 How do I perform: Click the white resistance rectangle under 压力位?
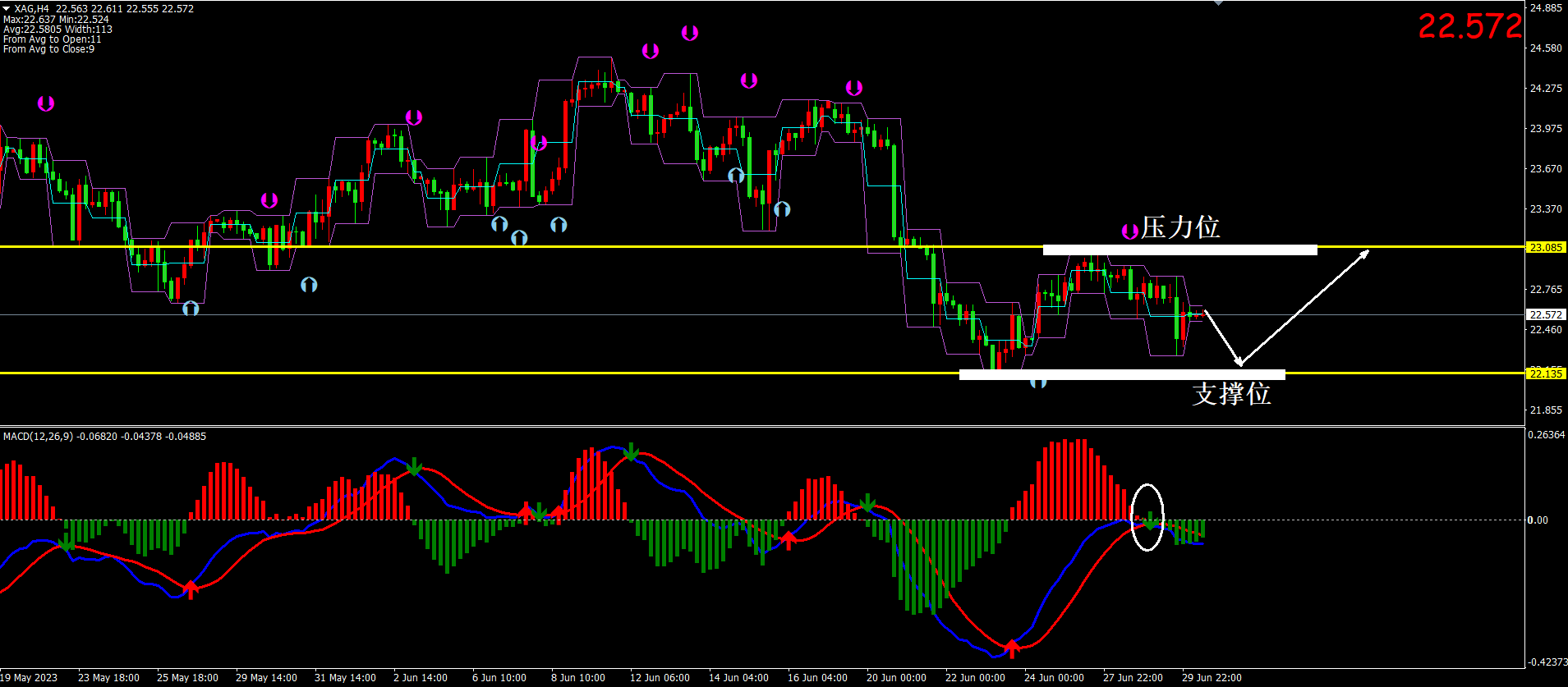pos(1179,250)
